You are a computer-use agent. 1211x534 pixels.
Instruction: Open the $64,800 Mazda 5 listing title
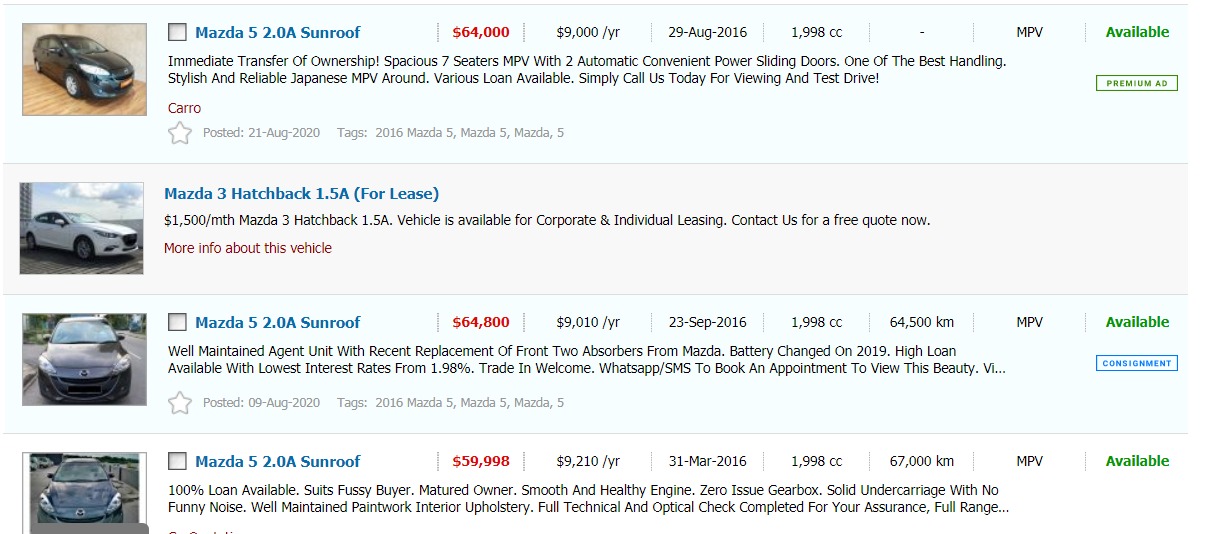[x=277, y=323]
